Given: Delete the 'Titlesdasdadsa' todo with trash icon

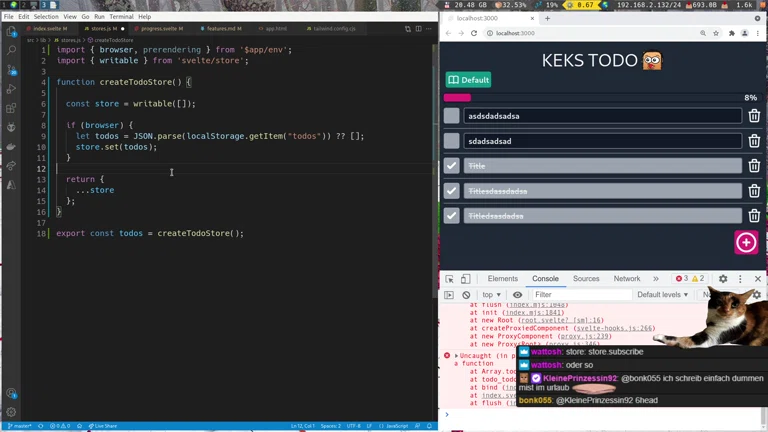Looking at the screenshot, I should pos(754,191).
